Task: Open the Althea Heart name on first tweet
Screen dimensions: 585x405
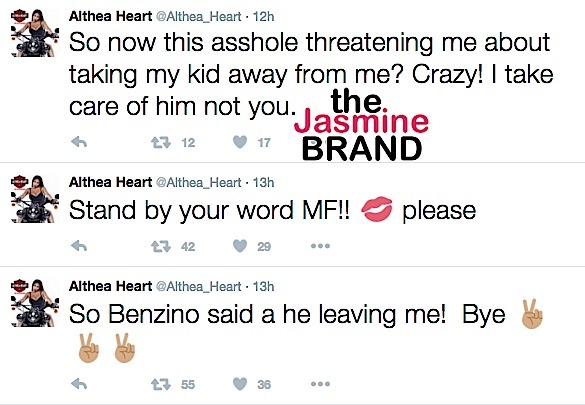Action: point(110,16)
